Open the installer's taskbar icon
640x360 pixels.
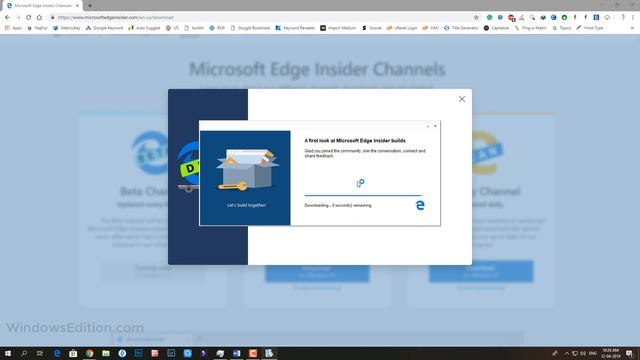[269, 353]
